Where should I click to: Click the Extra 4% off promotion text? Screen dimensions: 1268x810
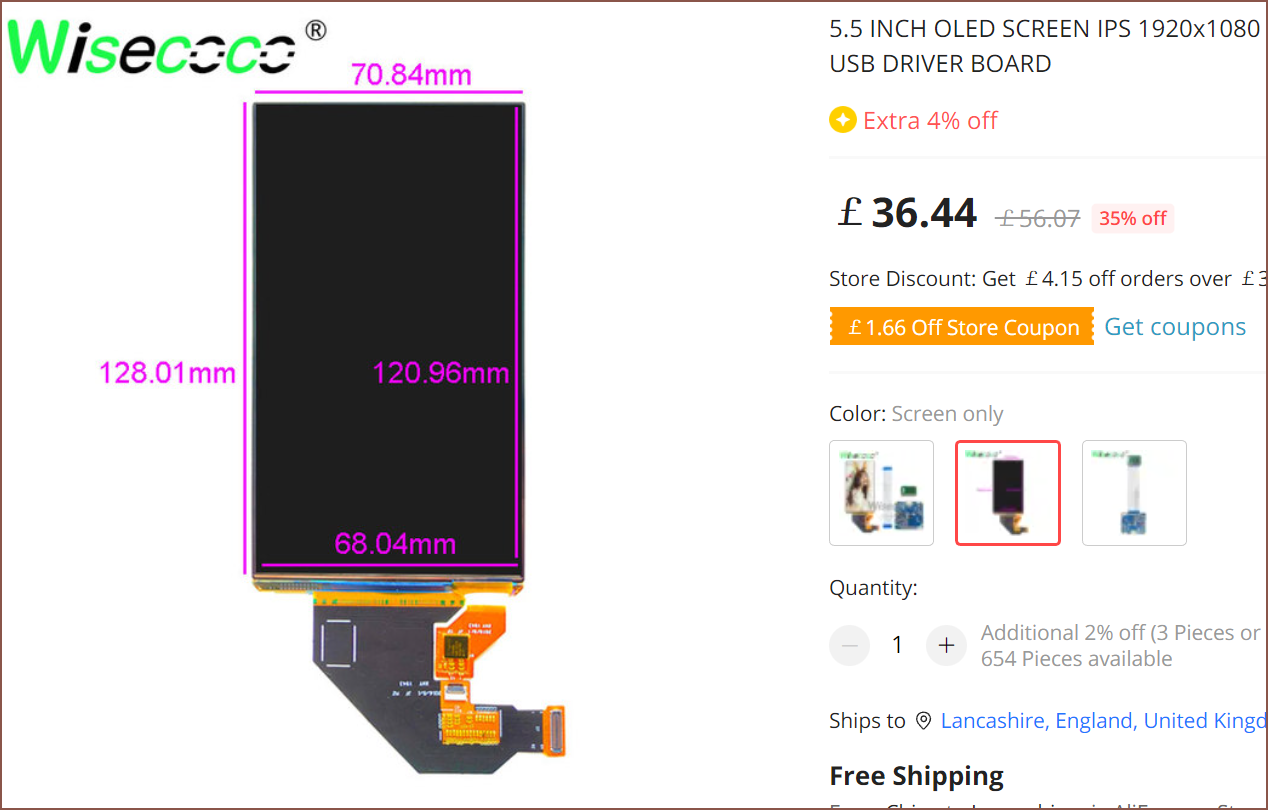tap(930, 121)
